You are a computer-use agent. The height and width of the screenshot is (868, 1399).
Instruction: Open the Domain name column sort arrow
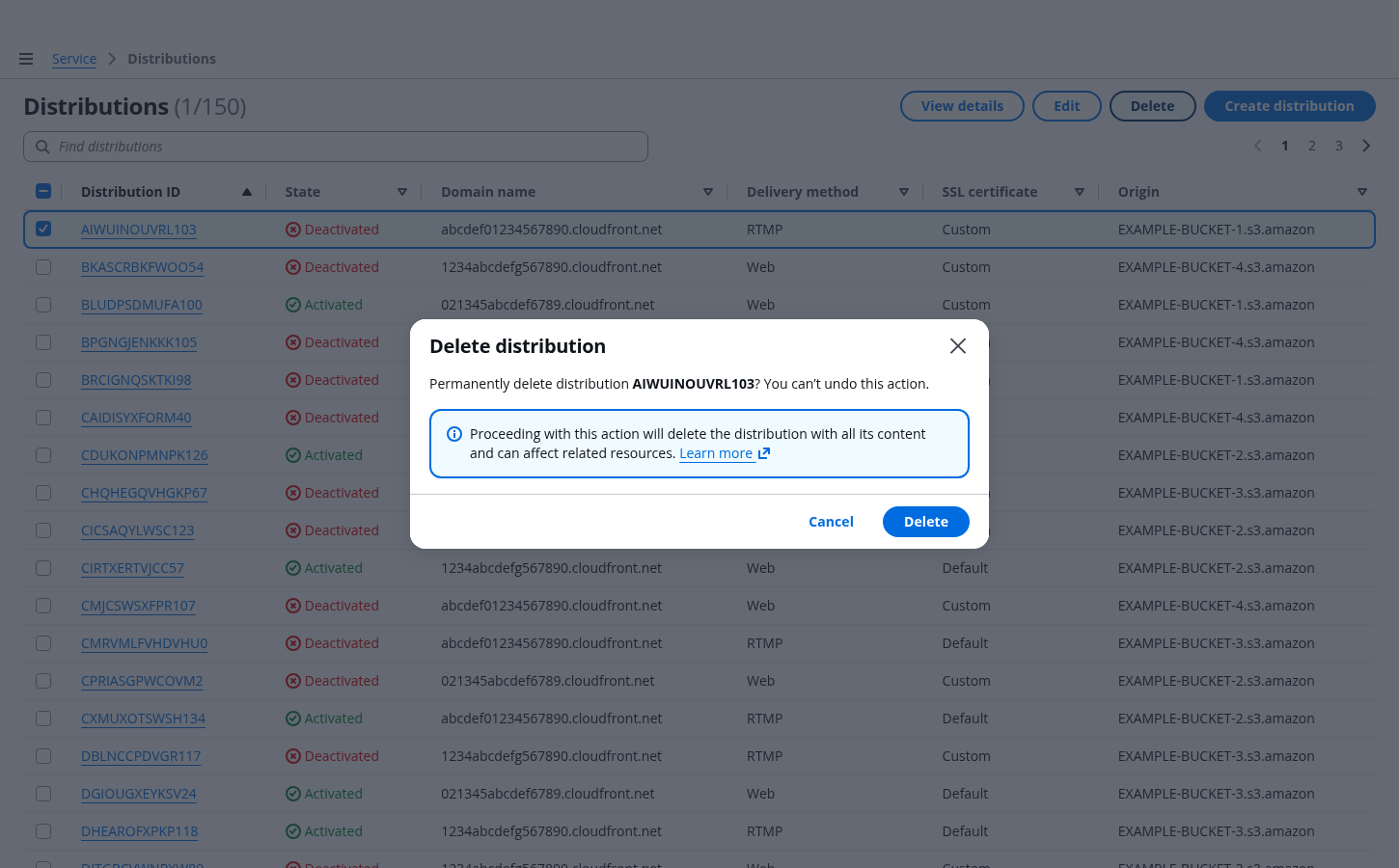click(708, 192)
